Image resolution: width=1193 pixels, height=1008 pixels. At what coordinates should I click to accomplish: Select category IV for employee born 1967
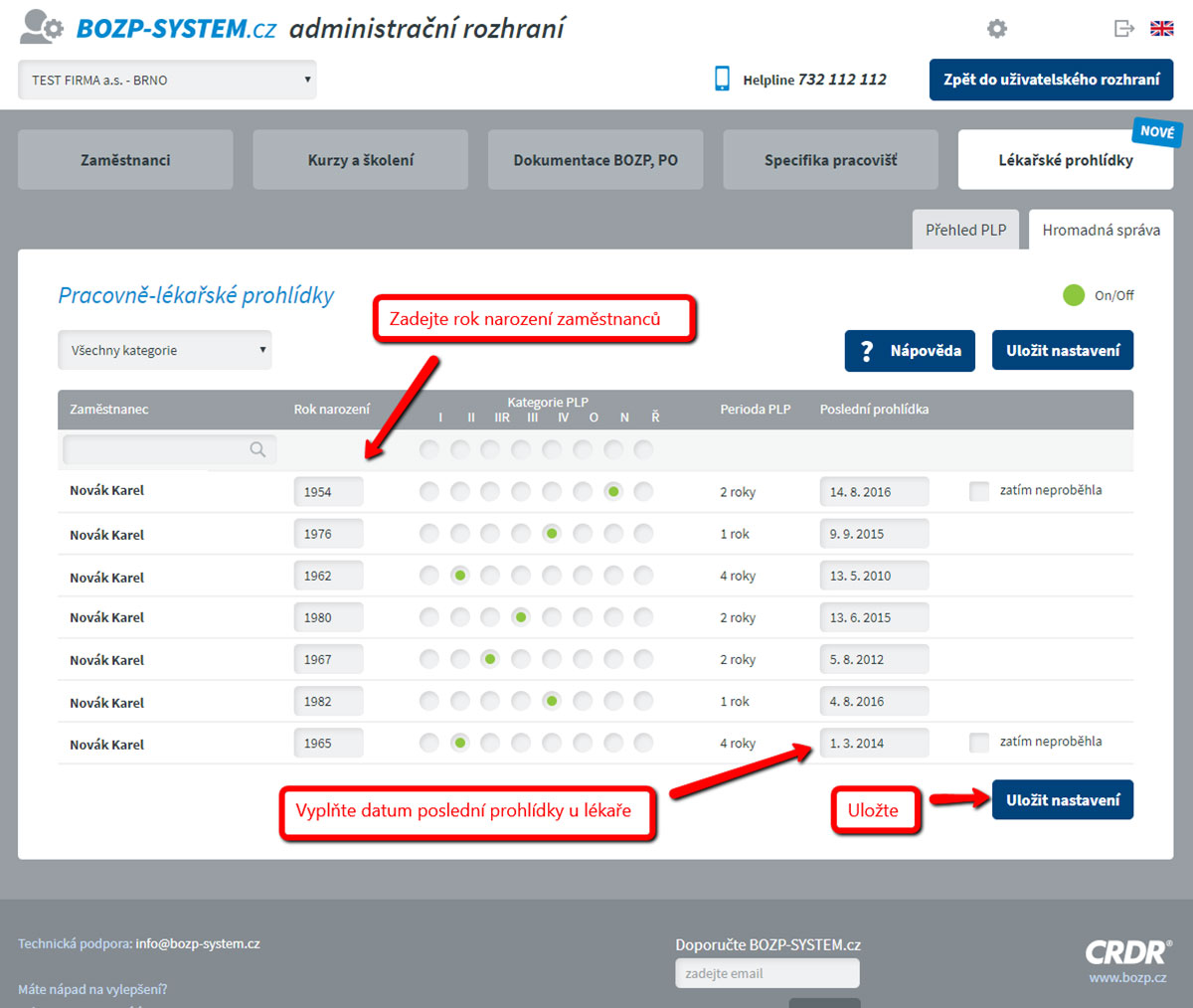click(x=552, y=659)
